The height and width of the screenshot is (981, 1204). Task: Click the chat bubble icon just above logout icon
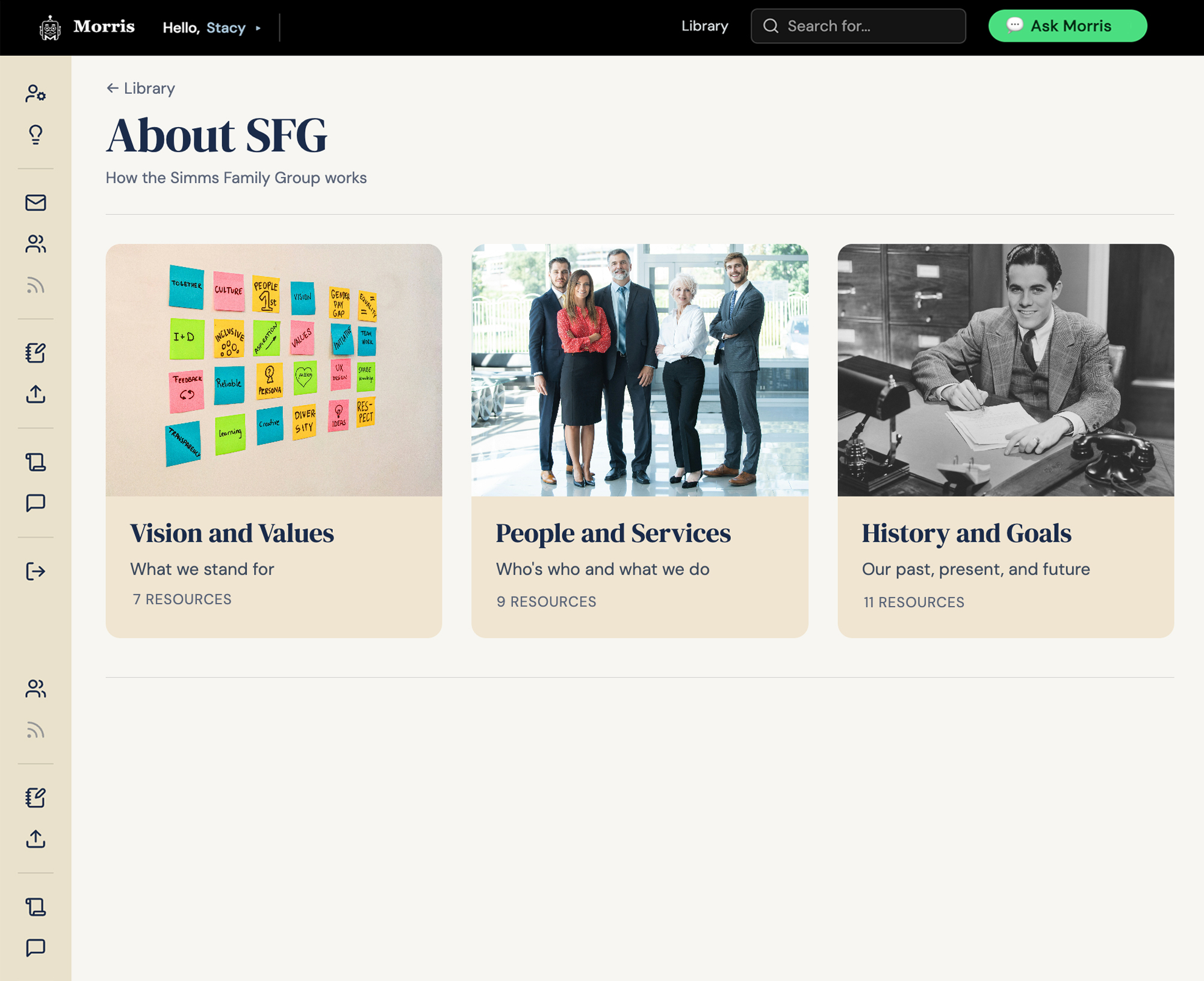coord(36,503)
